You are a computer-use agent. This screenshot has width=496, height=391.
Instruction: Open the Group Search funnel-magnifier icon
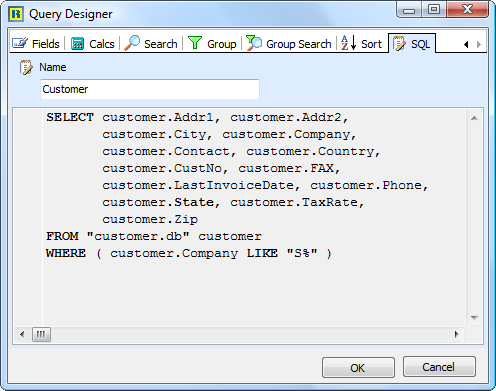(x=254, y=43)
